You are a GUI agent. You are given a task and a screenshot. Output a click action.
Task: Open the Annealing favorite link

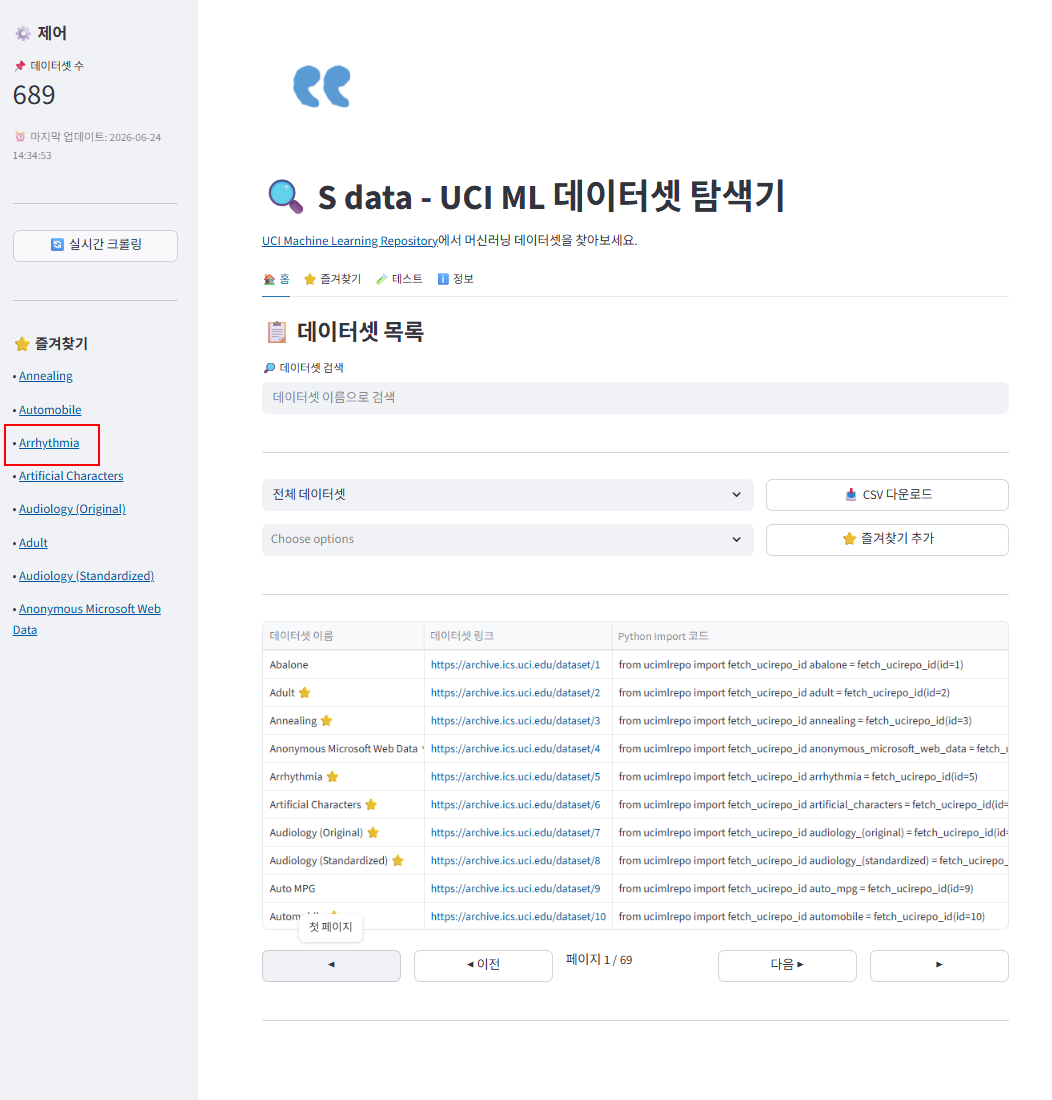click(x=46, y=376)
